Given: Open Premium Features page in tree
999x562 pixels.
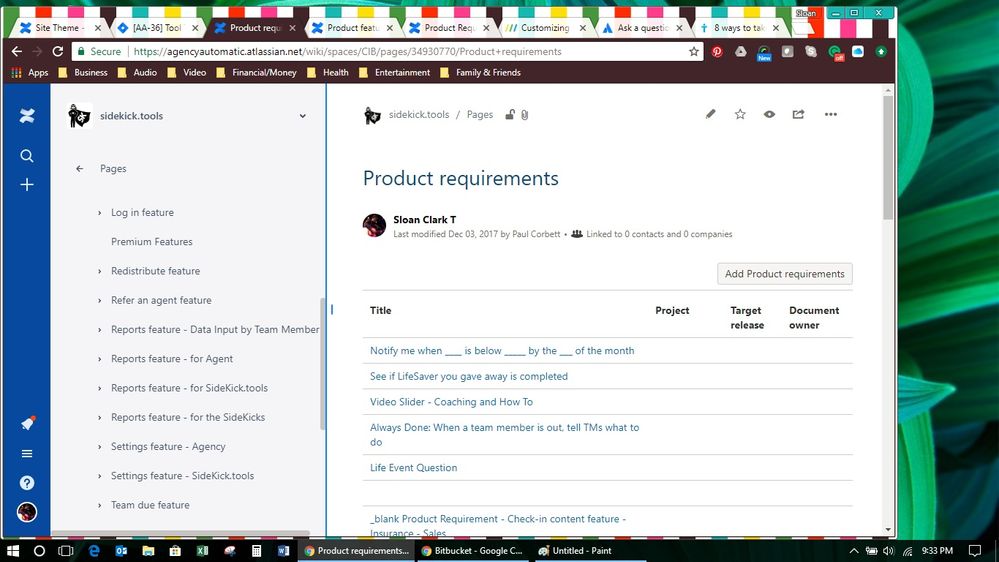Looking at the screenshot, I should (x=152, y=241).
